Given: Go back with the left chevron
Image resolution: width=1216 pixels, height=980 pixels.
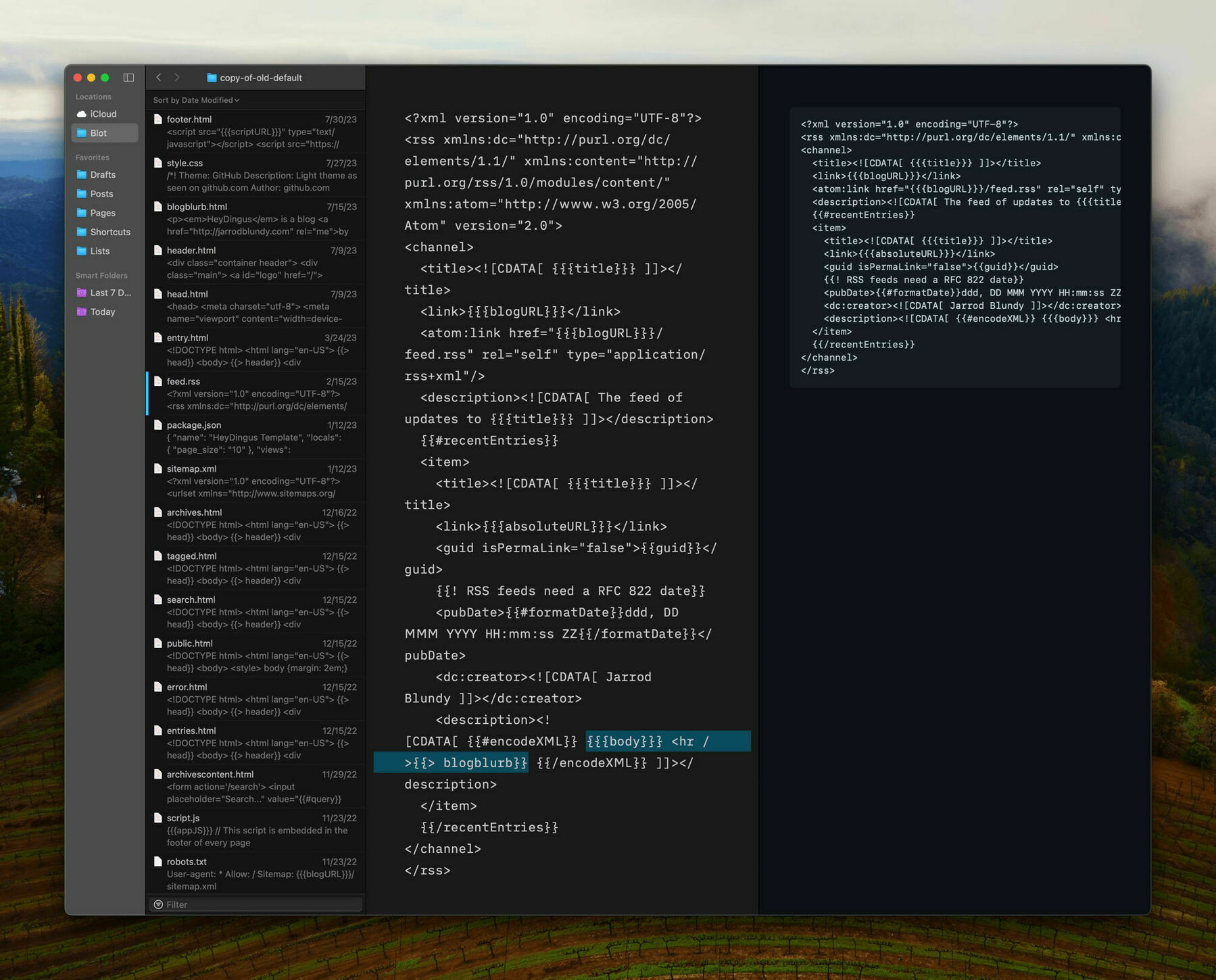Looking at the screenshot, I should coord(159,78).
